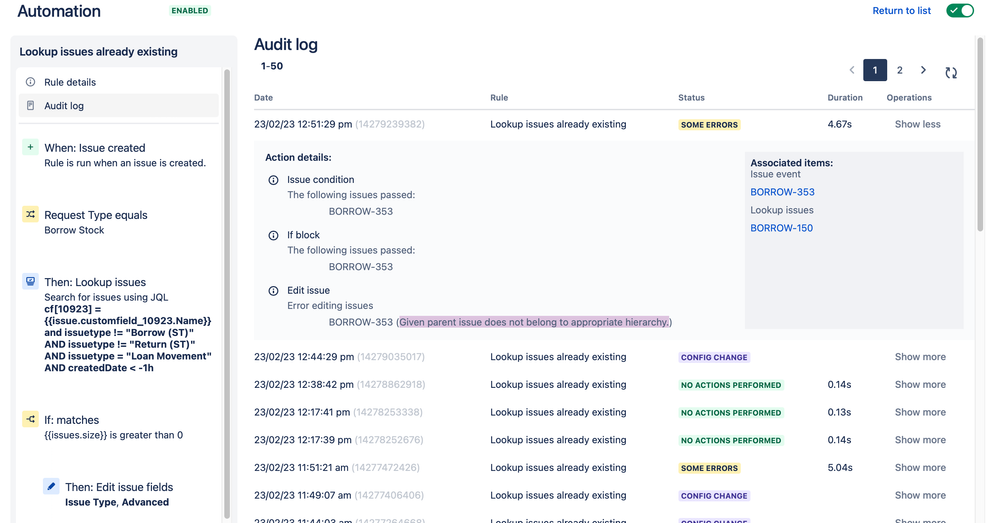Click the Lookup issues already existing rule title
The image size is (999, 523).
(x=98, y=52)
